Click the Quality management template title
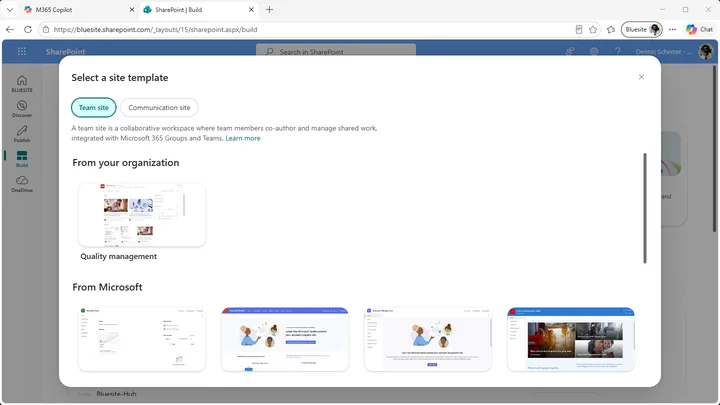 (118, 256)
